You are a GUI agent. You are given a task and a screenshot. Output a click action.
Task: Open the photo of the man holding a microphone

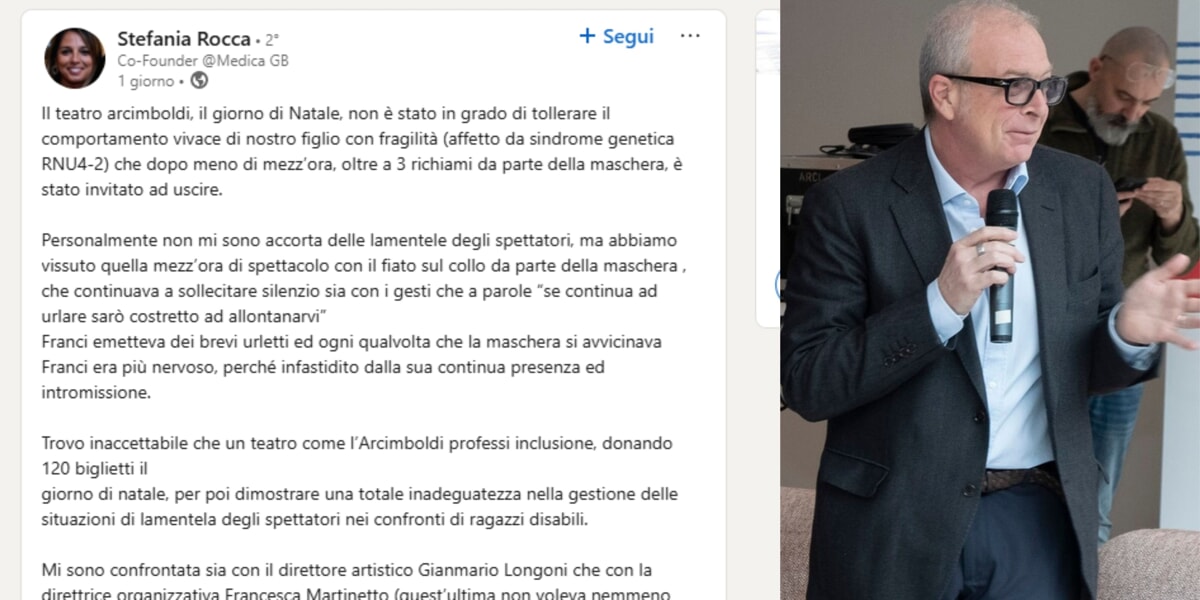(x=990, y=300)
